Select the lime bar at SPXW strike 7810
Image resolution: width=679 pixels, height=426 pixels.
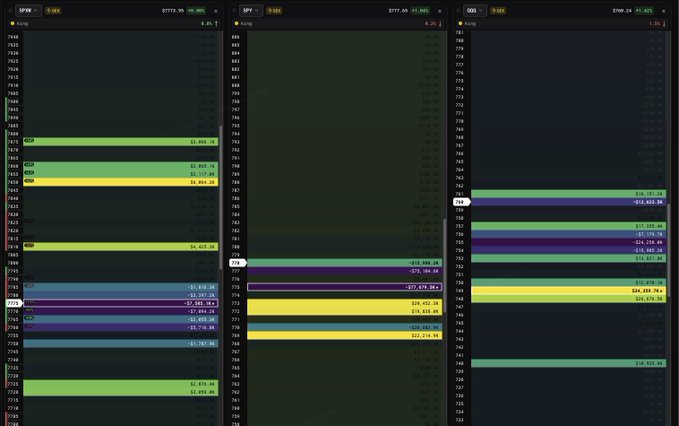pyautogui.click(x=121, y=246)
